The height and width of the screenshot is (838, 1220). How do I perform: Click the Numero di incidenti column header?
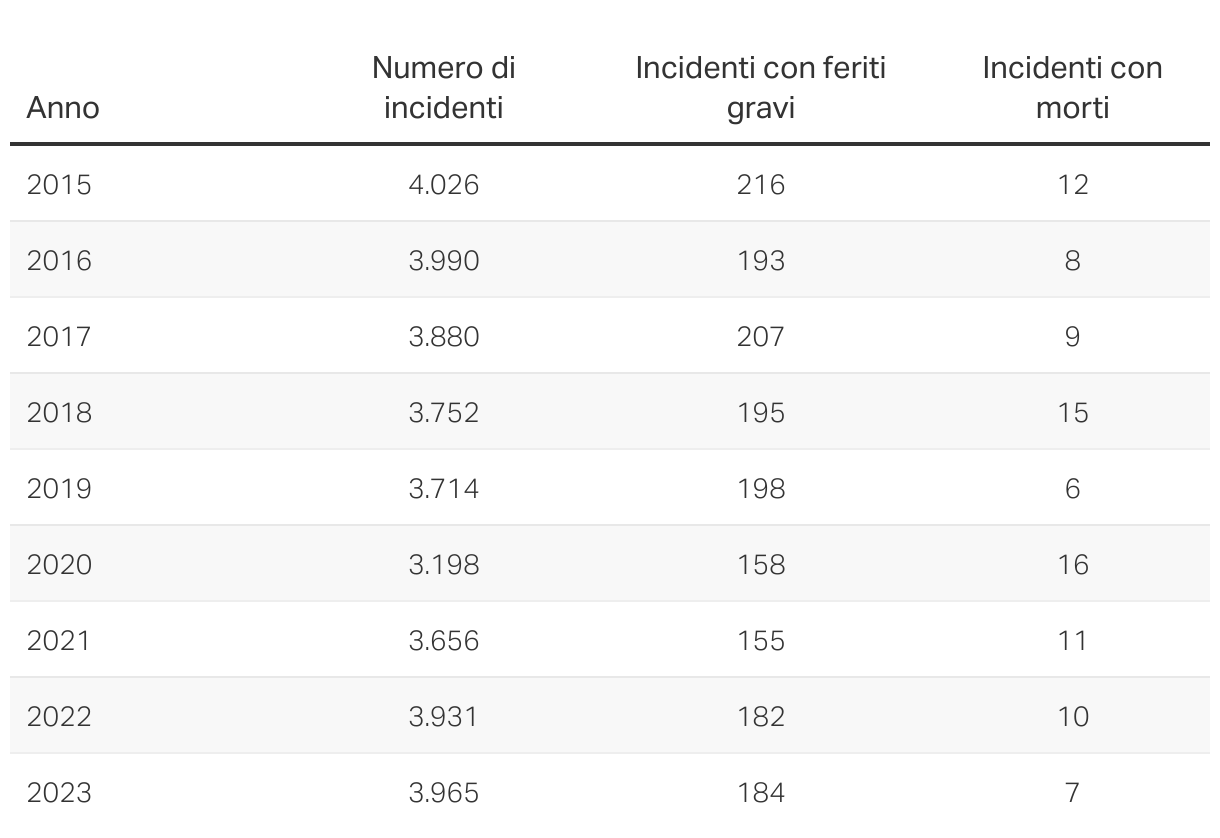pos(443,88)
